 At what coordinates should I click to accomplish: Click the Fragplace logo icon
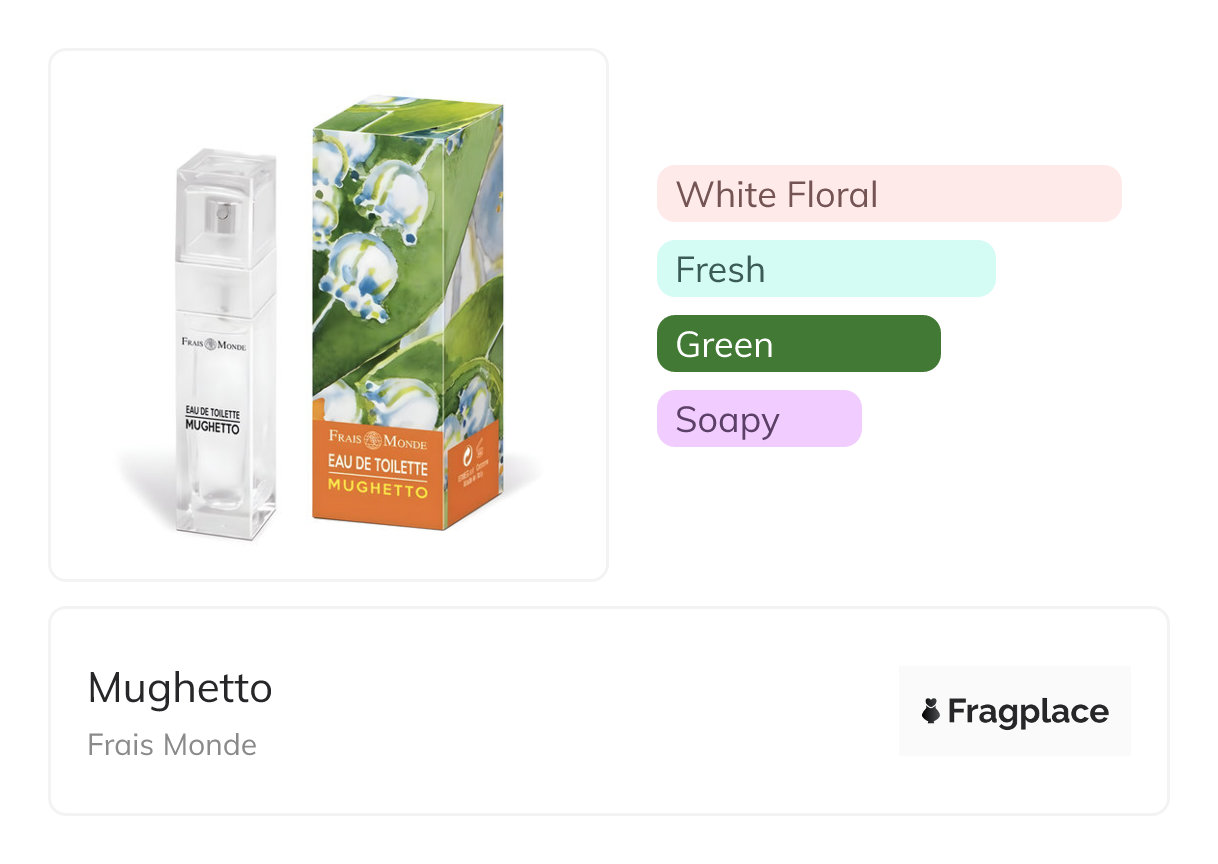[x=931, y=711]
